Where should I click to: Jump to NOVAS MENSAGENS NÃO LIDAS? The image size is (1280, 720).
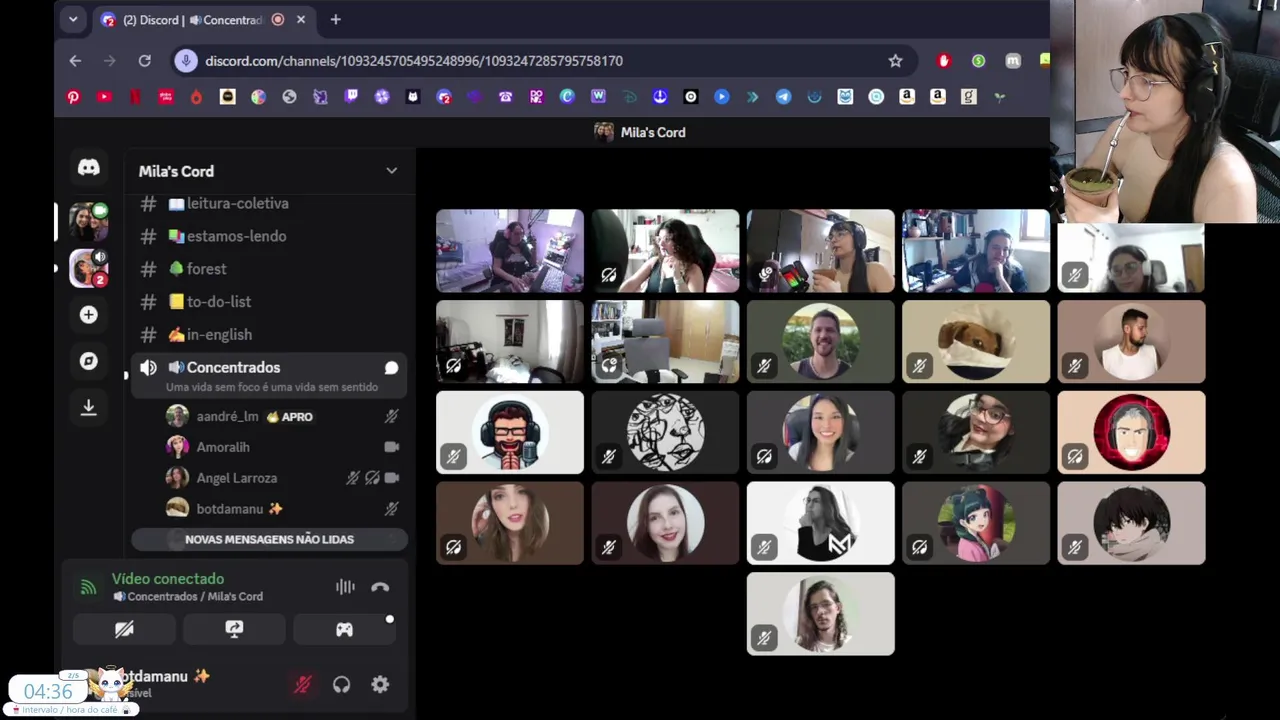269,540
